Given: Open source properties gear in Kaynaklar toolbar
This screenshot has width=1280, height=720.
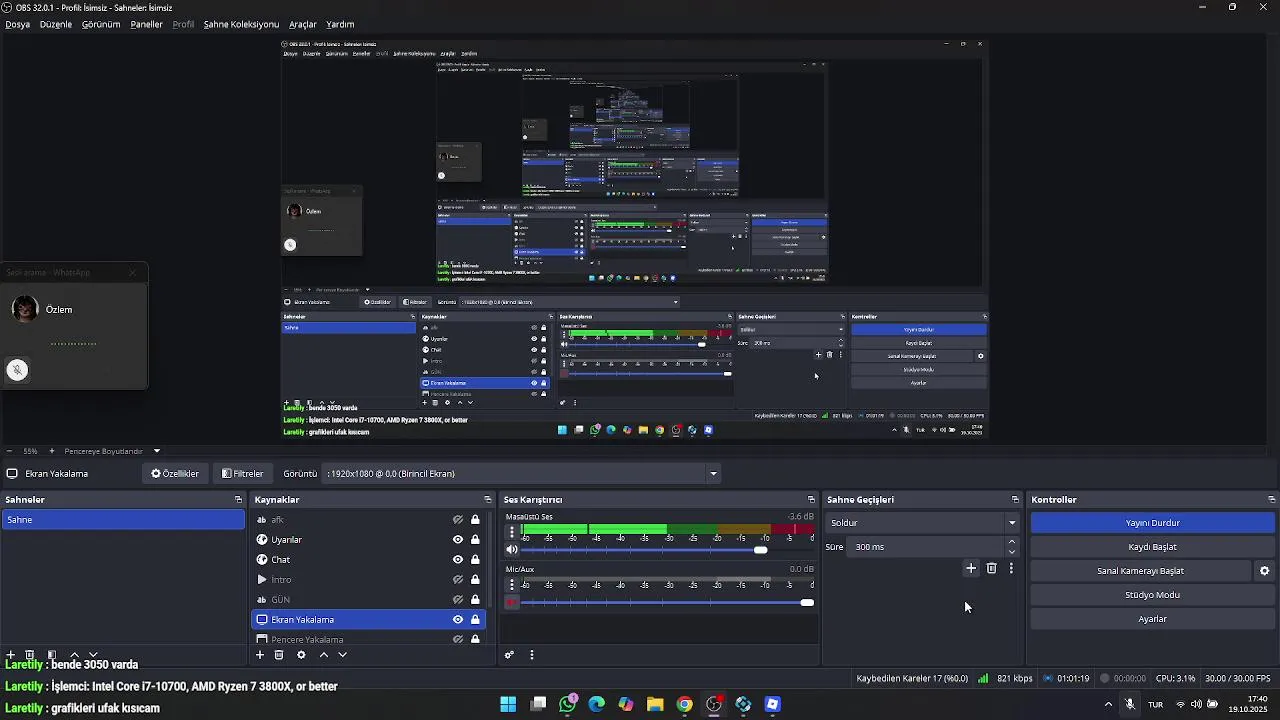Looking at the screenshot, I should (x=301, y=655).
